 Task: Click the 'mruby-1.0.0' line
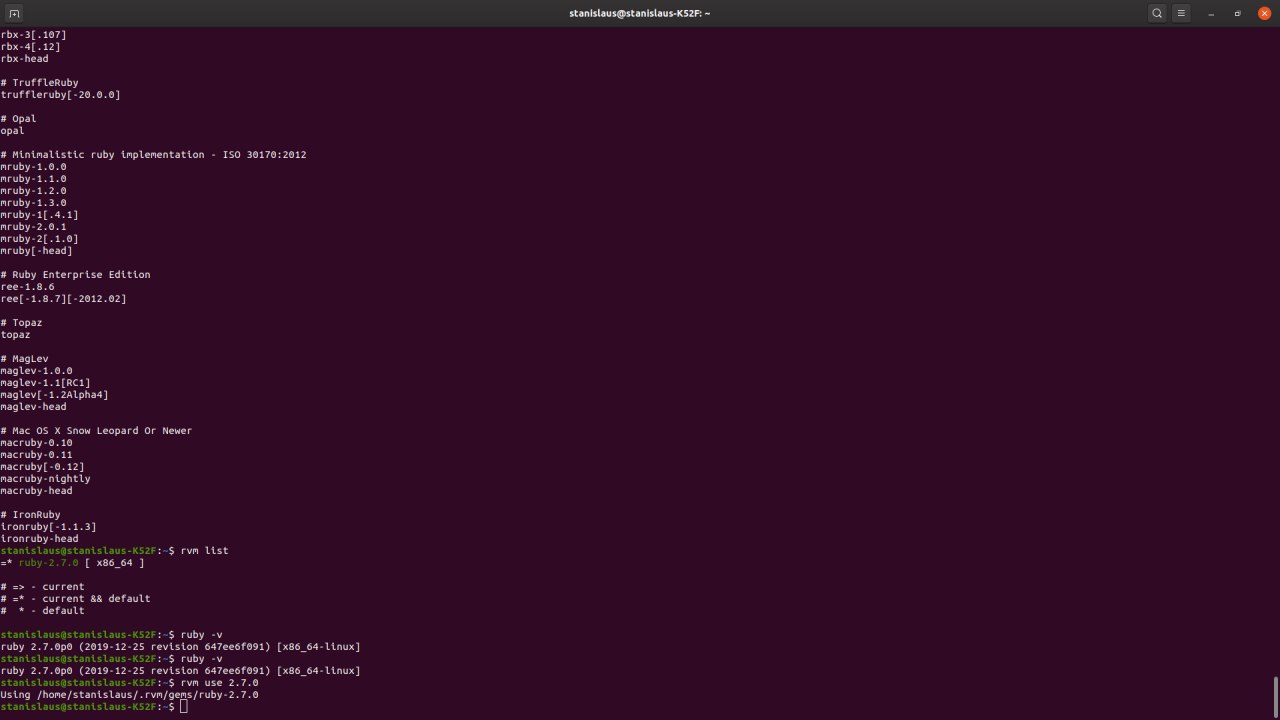click(x=34, y=167)
